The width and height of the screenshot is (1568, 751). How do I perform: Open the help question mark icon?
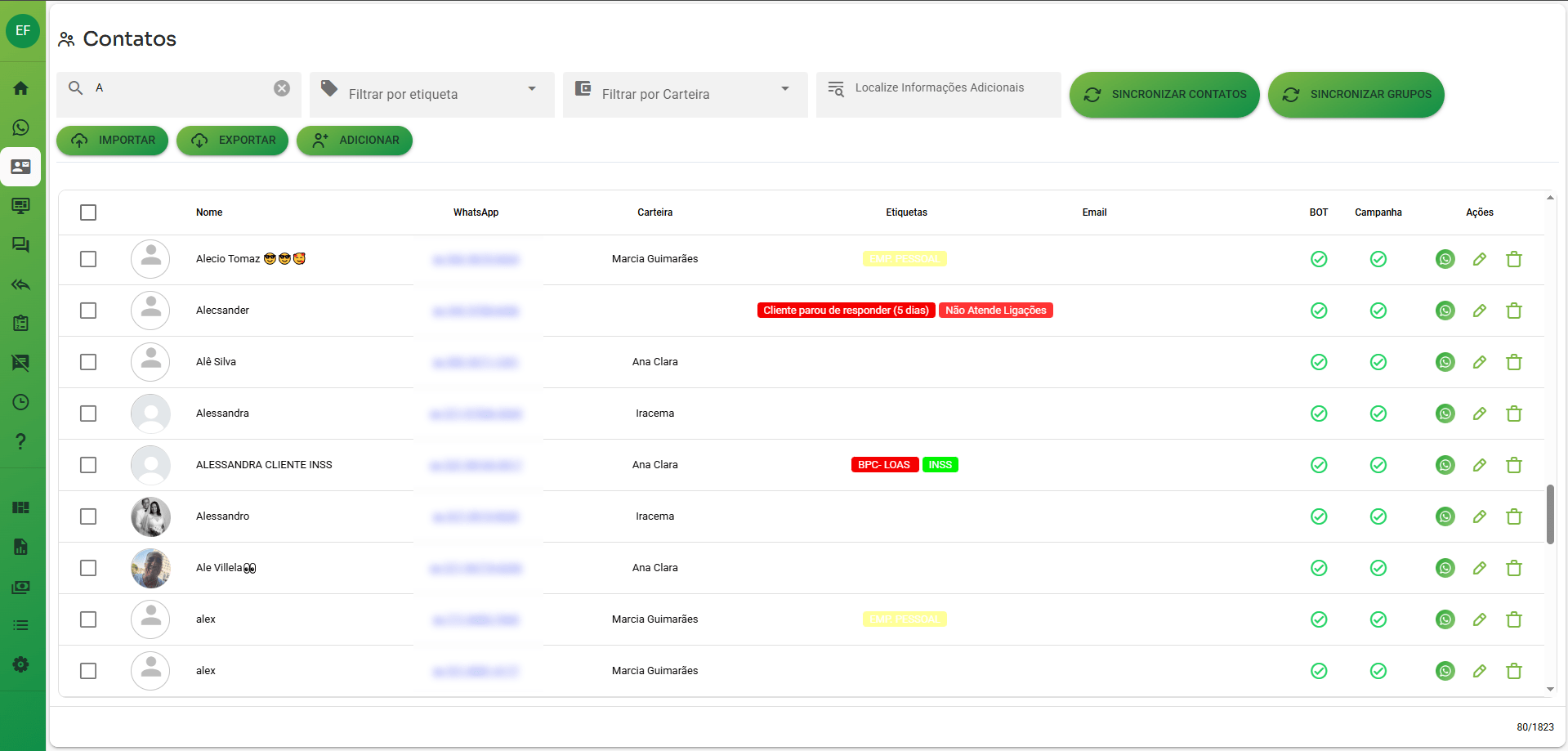(x=21, y=441)
